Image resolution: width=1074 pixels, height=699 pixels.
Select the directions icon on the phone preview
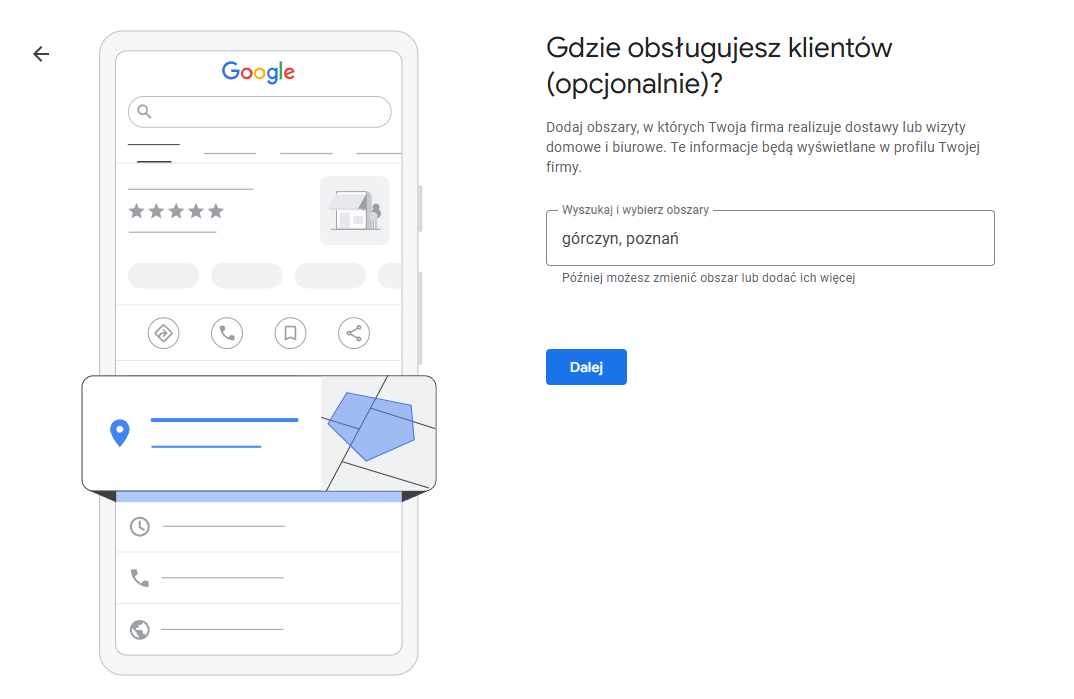coord(163,333)
